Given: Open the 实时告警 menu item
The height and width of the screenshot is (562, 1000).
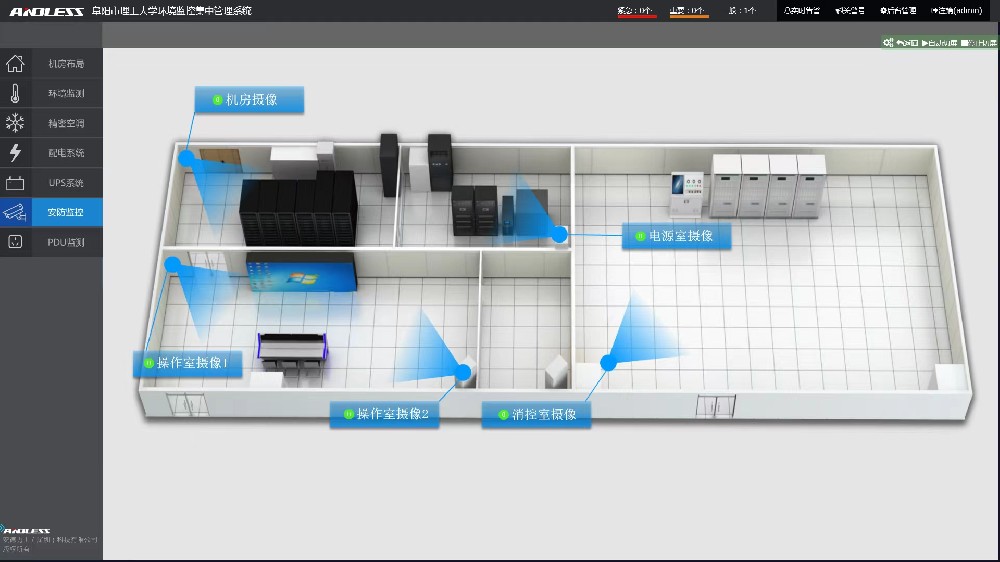Looking at the screenshot, I should (801, 11).
